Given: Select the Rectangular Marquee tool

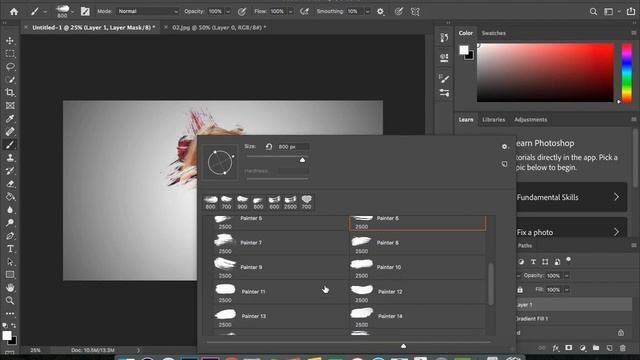Looking at the screenshot, I should [10, 53].
